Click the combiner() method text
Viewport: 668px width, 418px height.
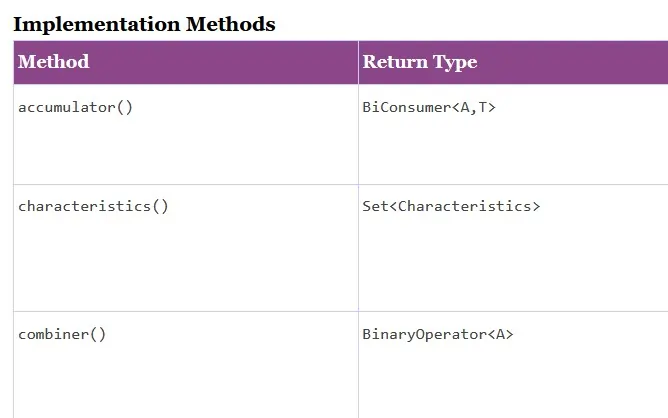pos(62,334)
